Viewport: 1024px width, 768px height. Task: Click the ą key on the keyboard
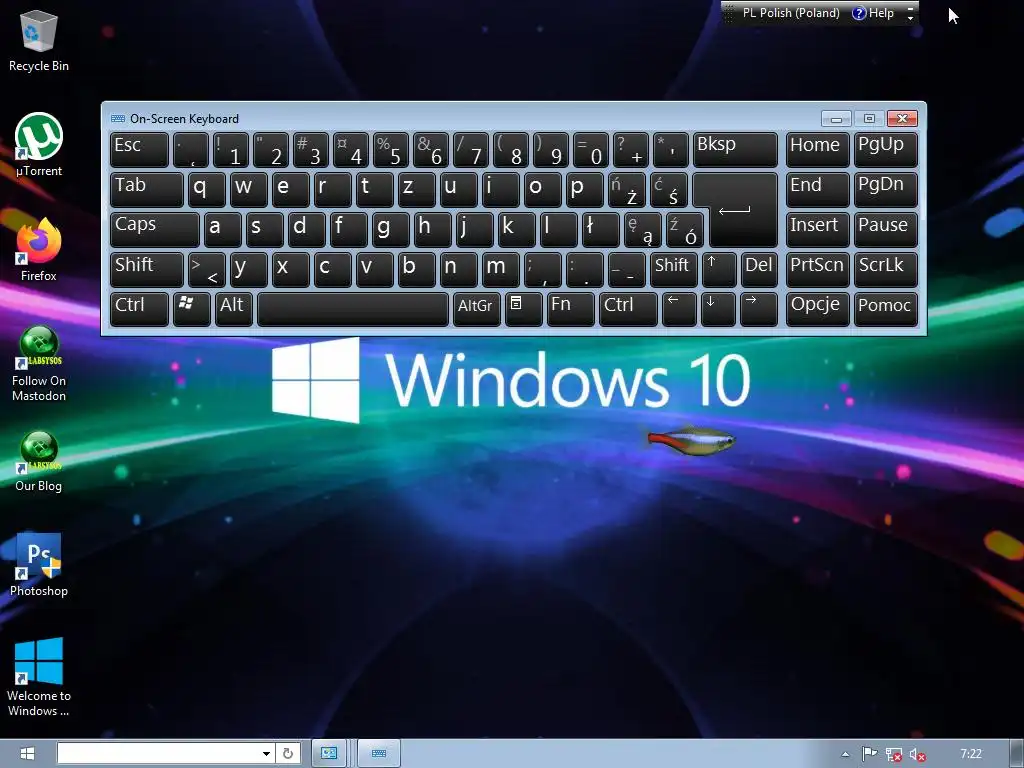tap(643, 229)
